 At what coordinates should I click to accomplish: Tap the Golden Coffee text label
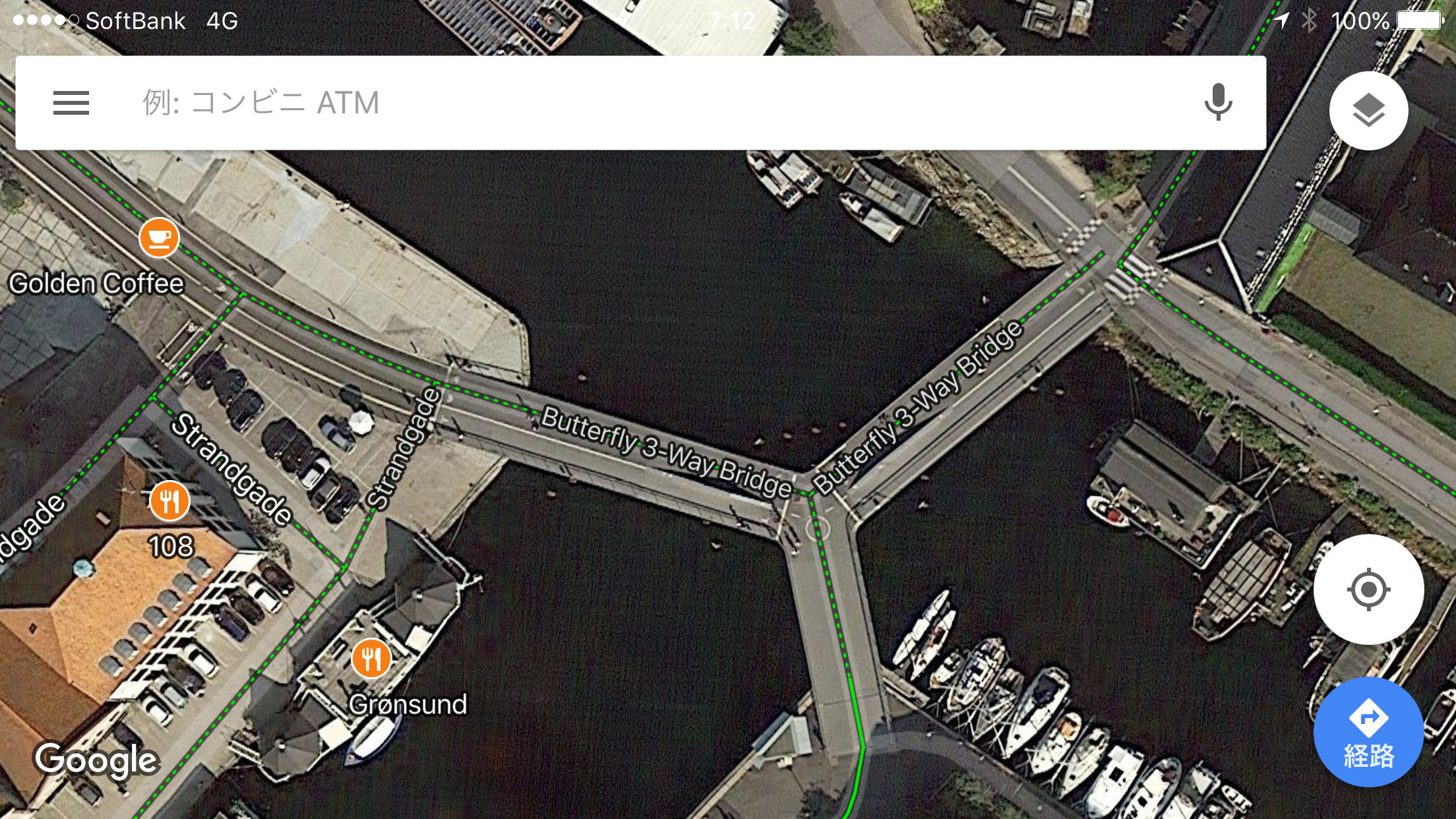pos(96,284)
